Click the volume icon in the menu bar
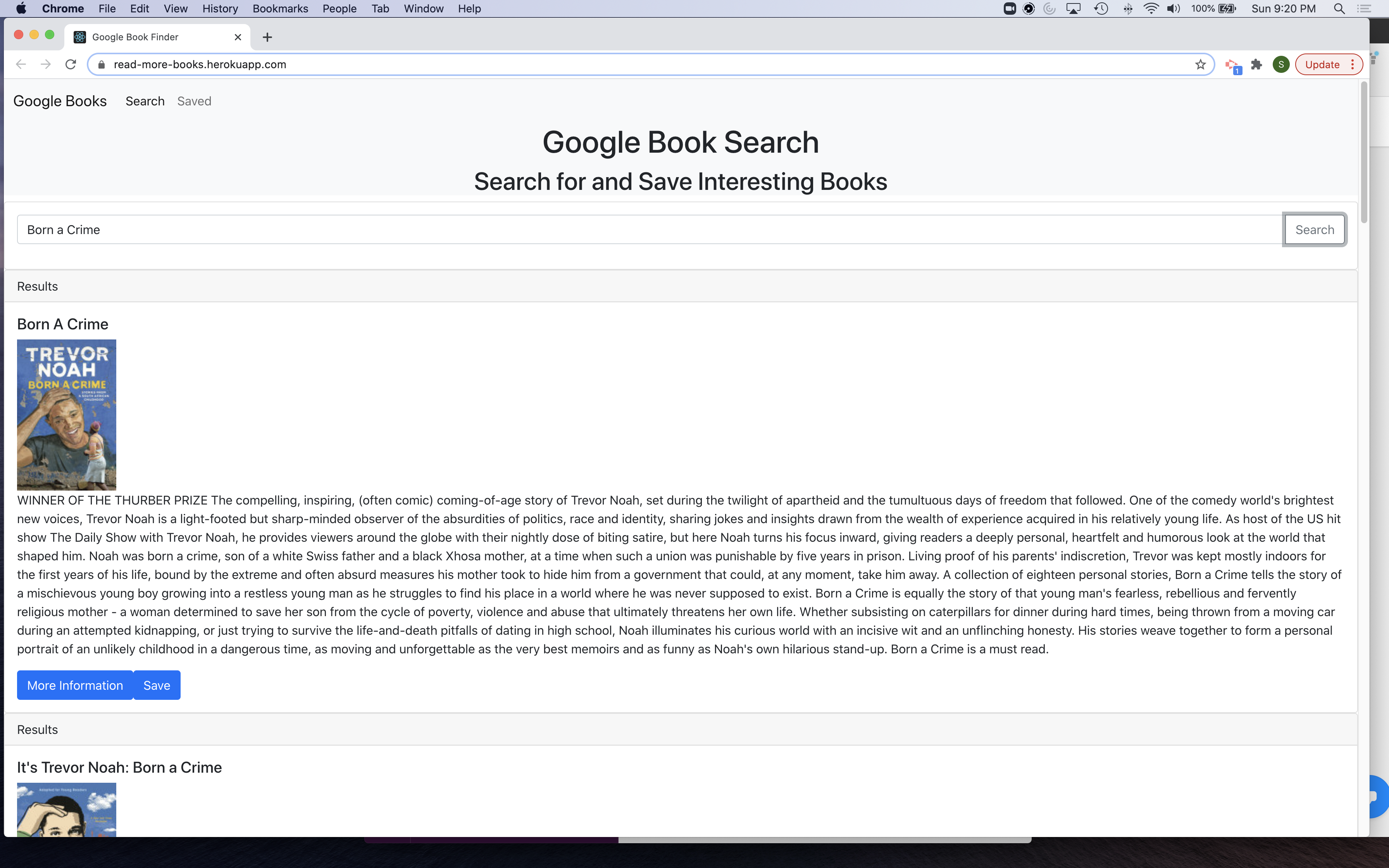The height and width of the screenshot is (868, 1389). tap(1173, 8)
